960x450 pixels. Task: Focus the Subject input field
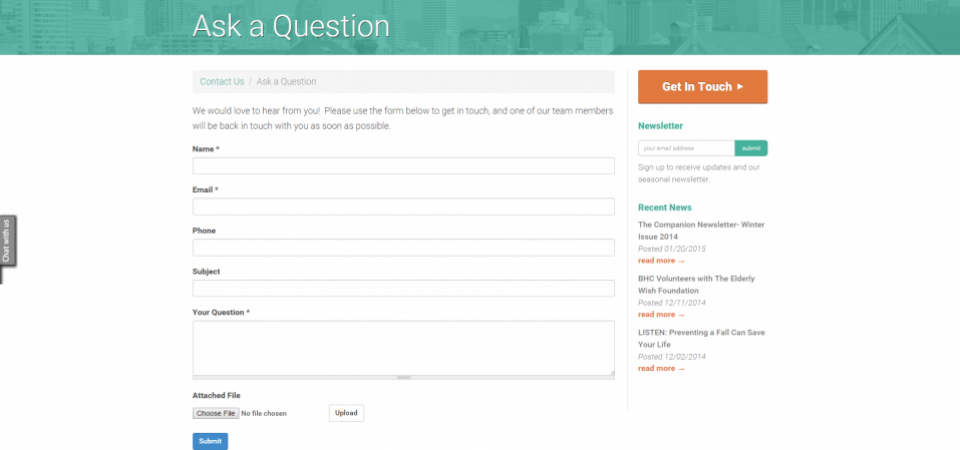click(403, 288)
